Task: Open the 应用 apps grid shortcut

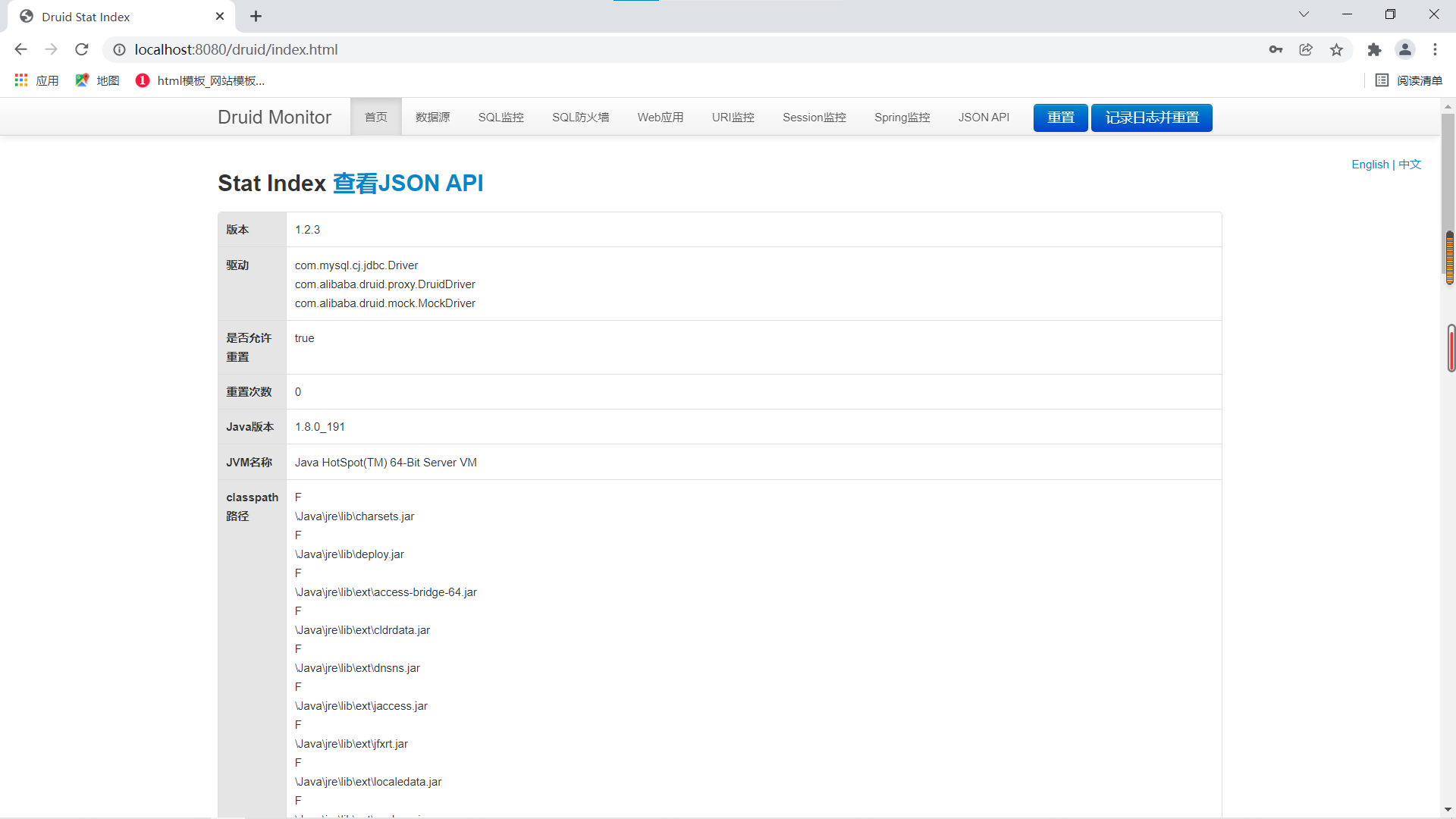Action: click(36, 80)
